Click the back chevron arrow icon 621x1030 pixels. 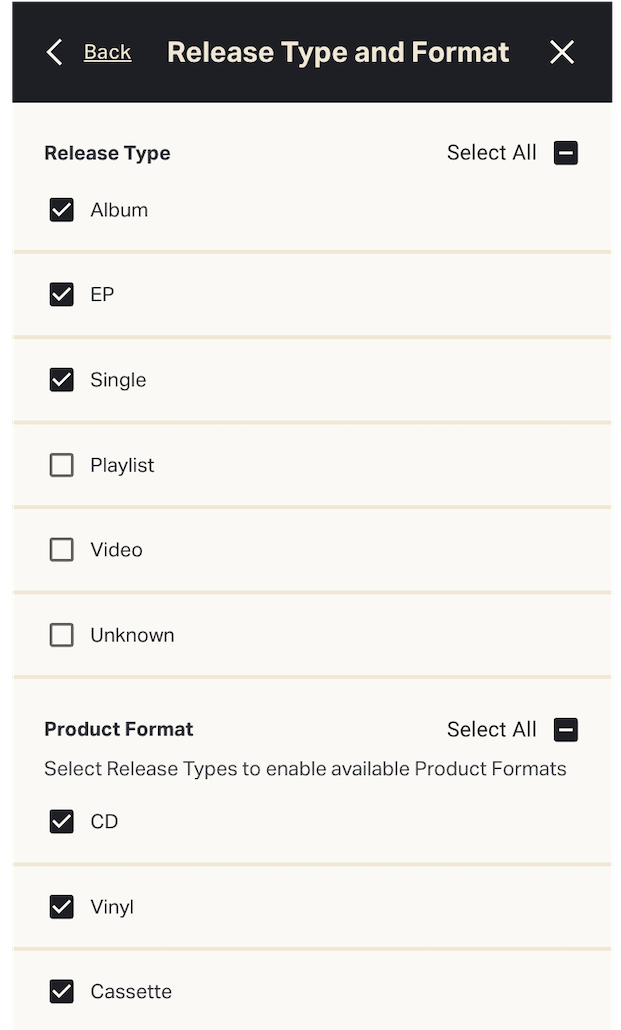click(55, 52)
